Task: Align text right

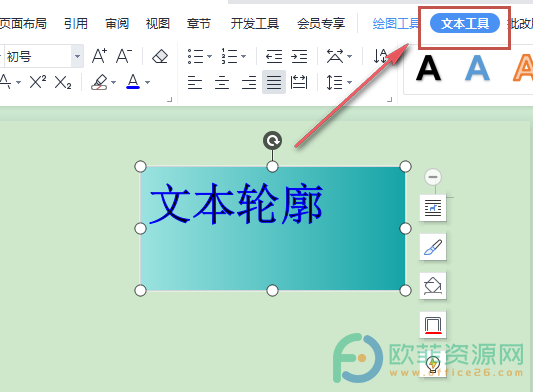Action: pos(249,82)
